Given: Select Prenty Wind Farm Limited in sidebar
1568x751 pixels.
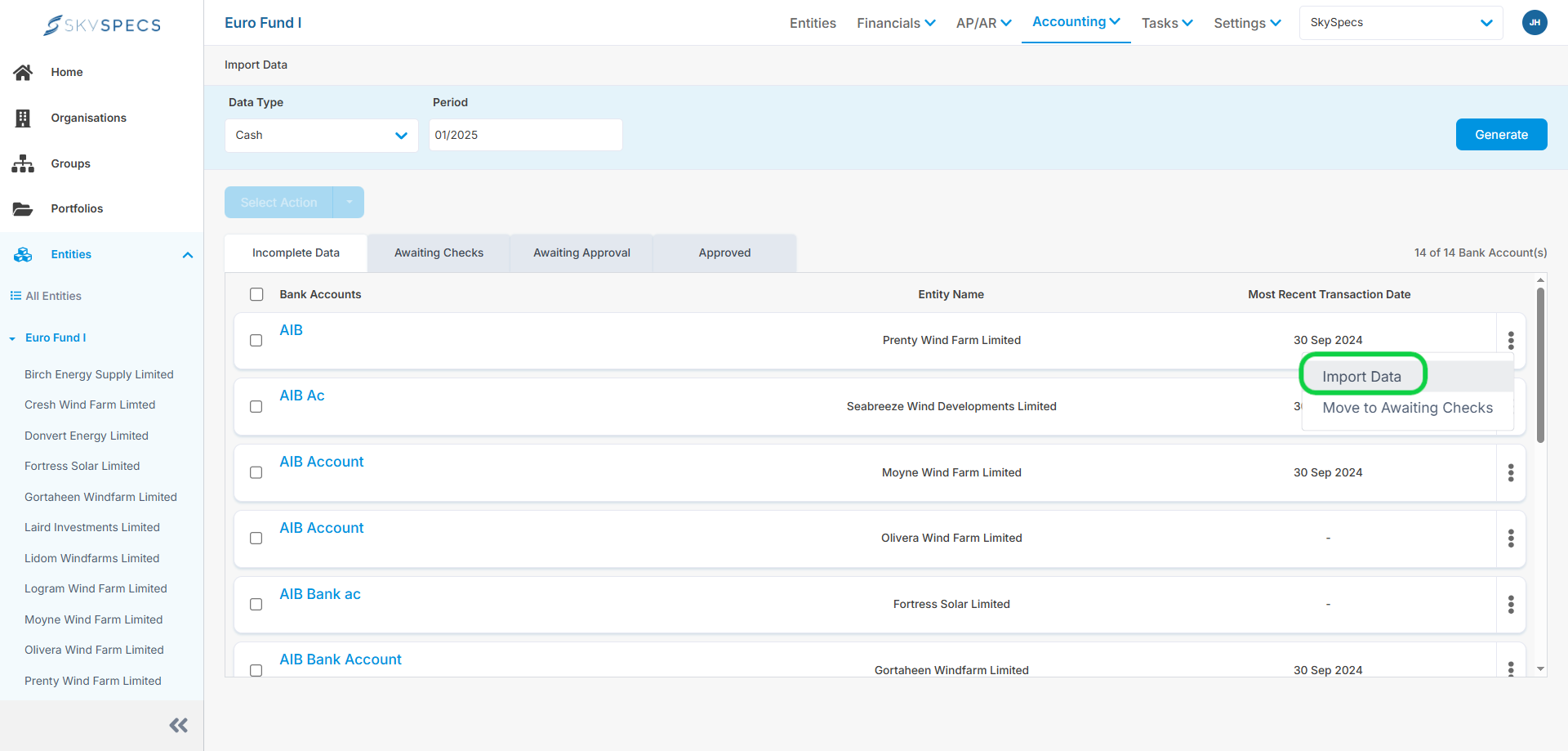Looking at the screenshot, I should click(92, 681).
